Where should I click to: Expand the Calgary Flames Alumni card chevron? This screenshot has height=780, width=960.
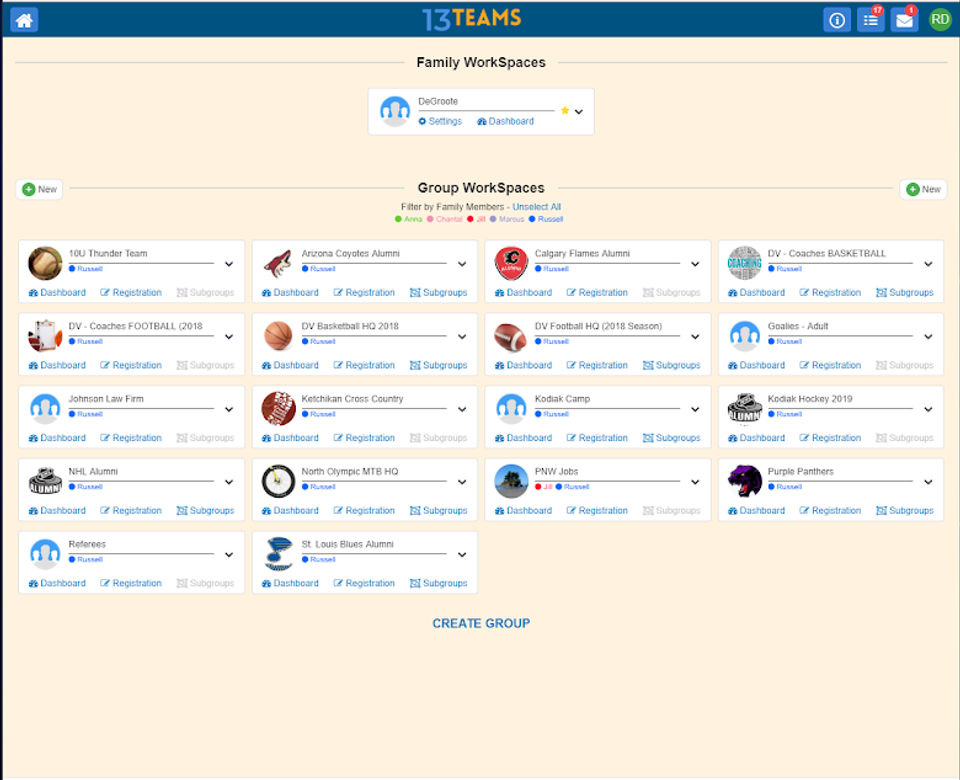pos(695,264)
